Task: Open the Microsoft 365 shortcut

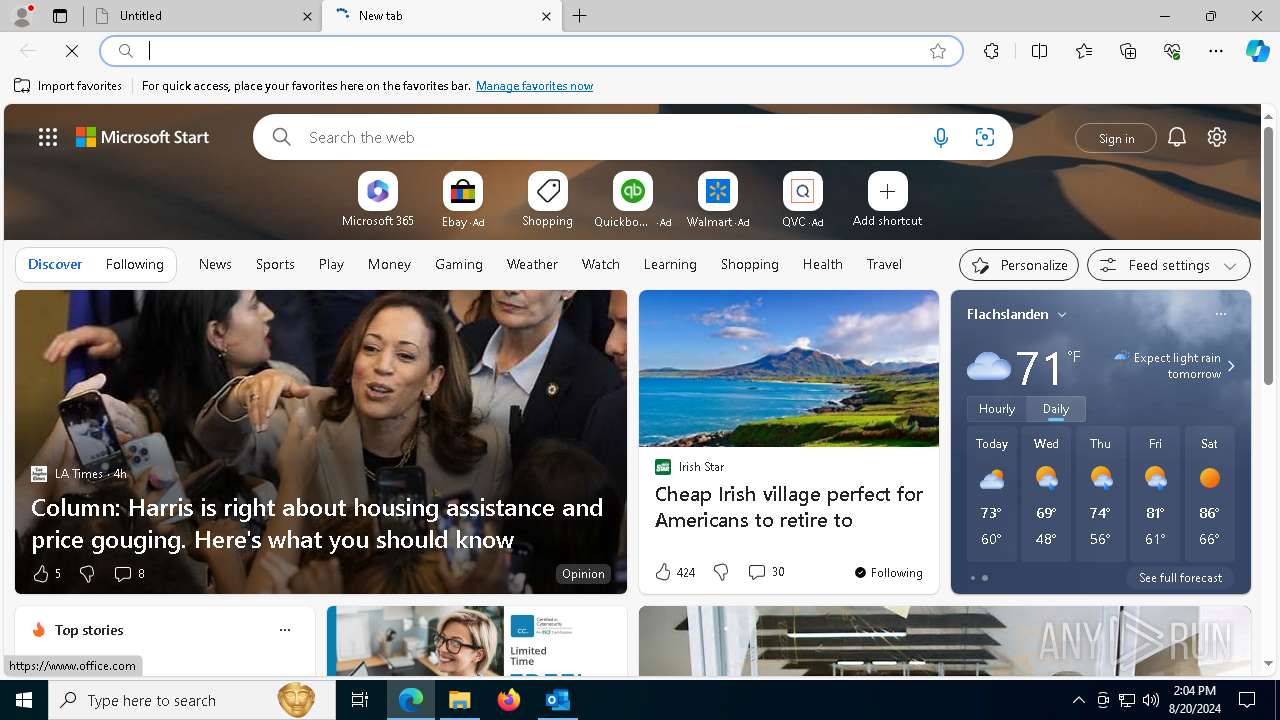Action: 377,201
